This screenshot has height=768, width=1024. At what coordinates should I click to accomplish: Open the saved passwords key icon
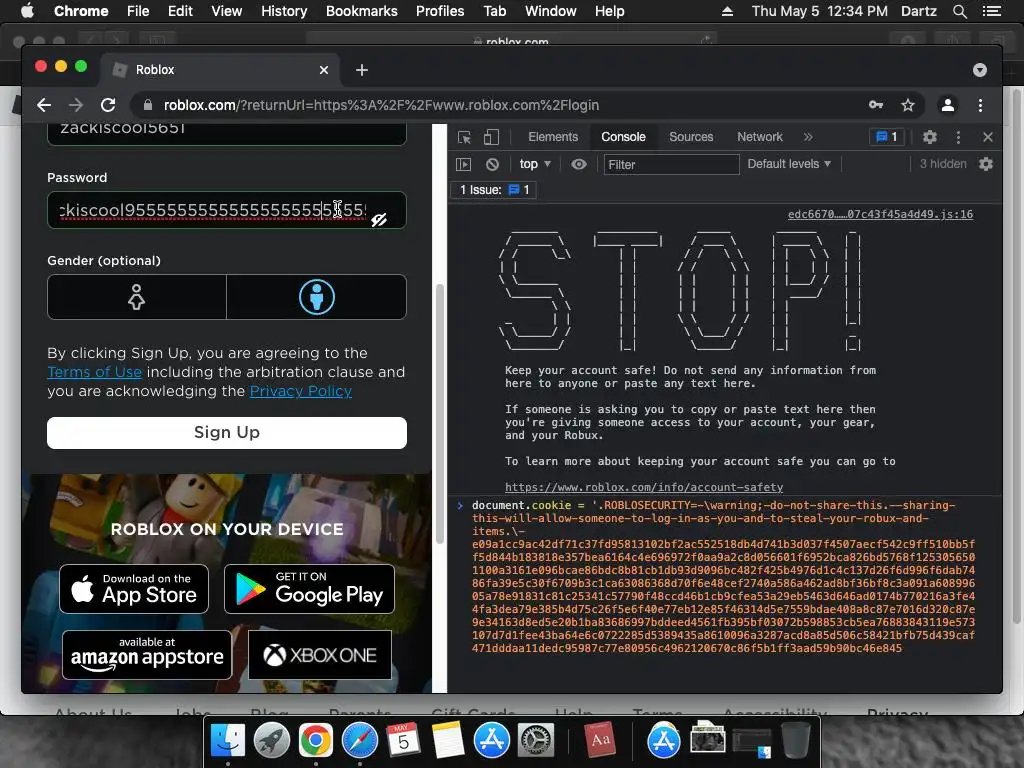876,105
